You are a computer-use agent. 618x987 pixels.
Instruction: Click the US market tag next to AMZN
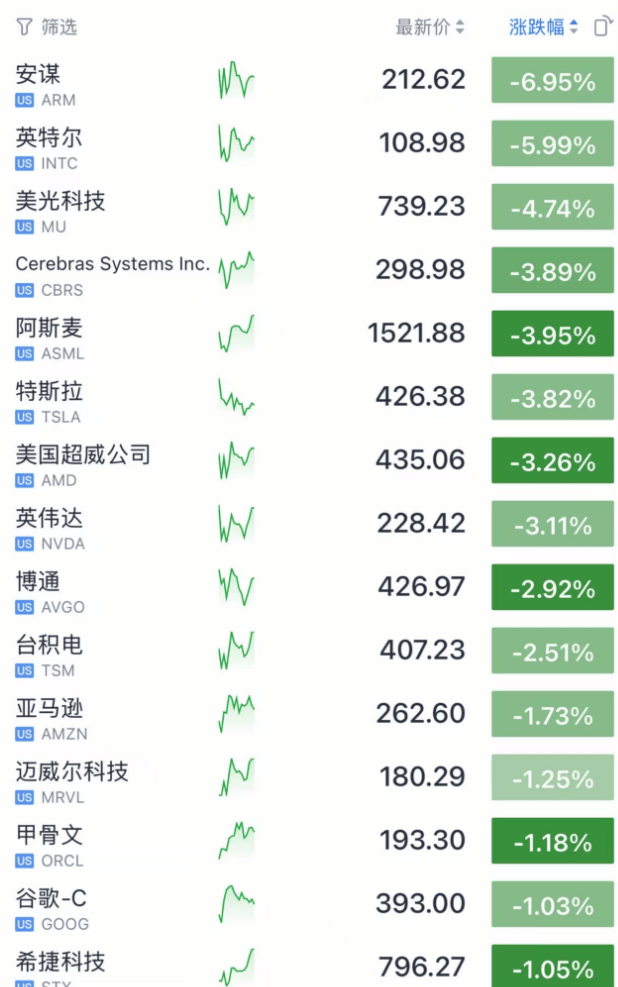[25, 734]
